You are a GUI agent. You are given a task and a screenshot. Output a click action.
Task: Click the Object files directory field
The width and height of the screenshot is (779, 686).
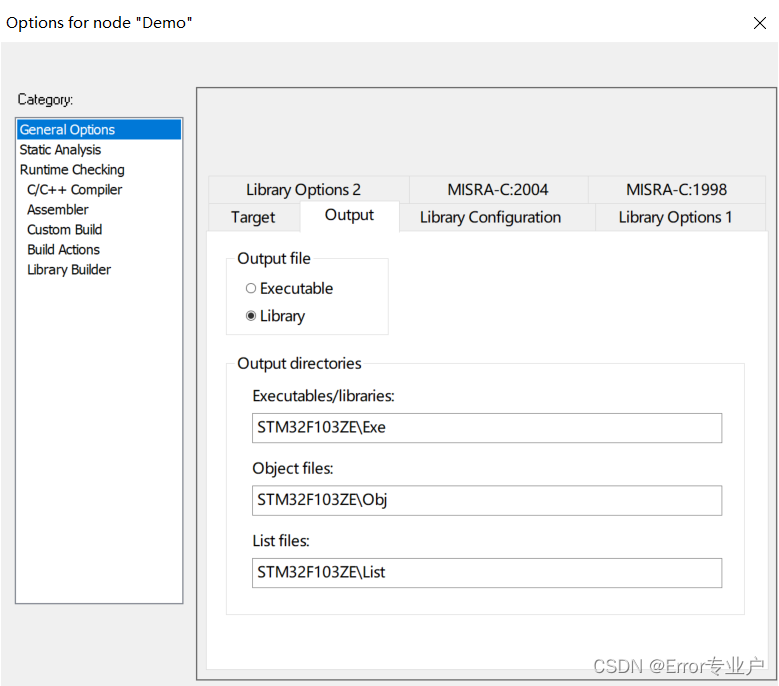(487, 500)
